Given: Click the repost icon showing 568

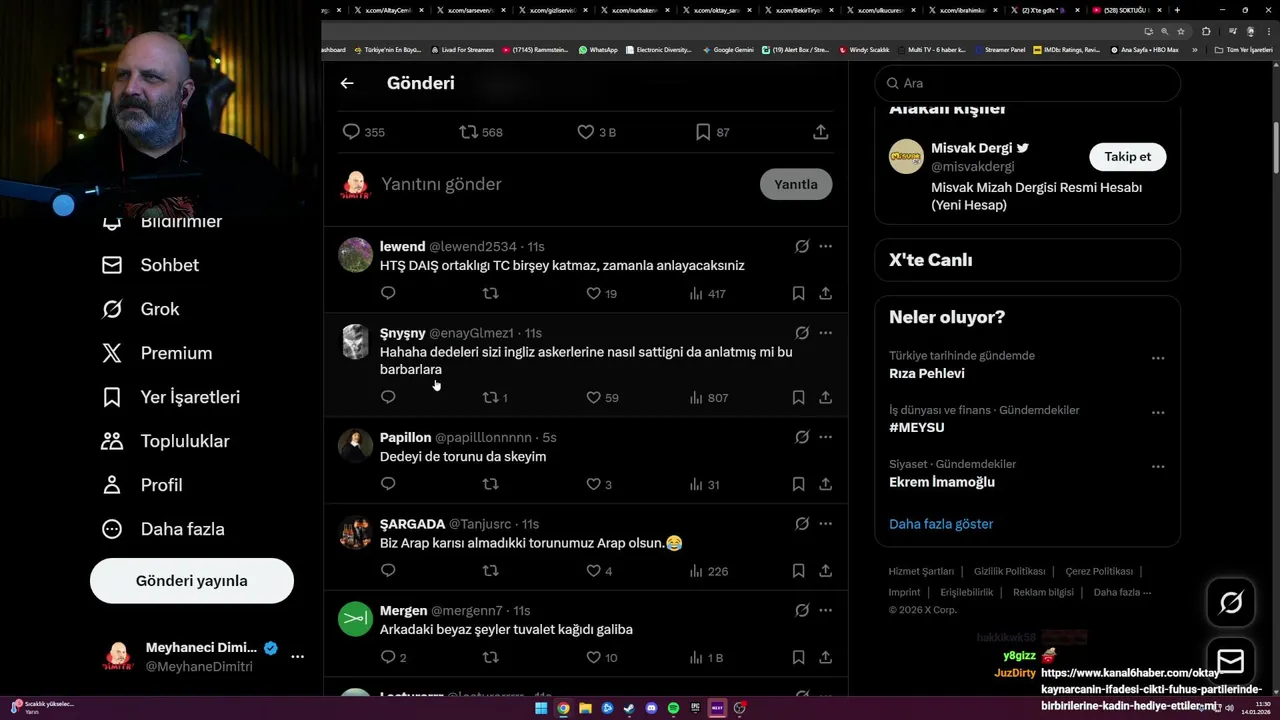Looking at the screenshot, I should (x=468, y=132).
